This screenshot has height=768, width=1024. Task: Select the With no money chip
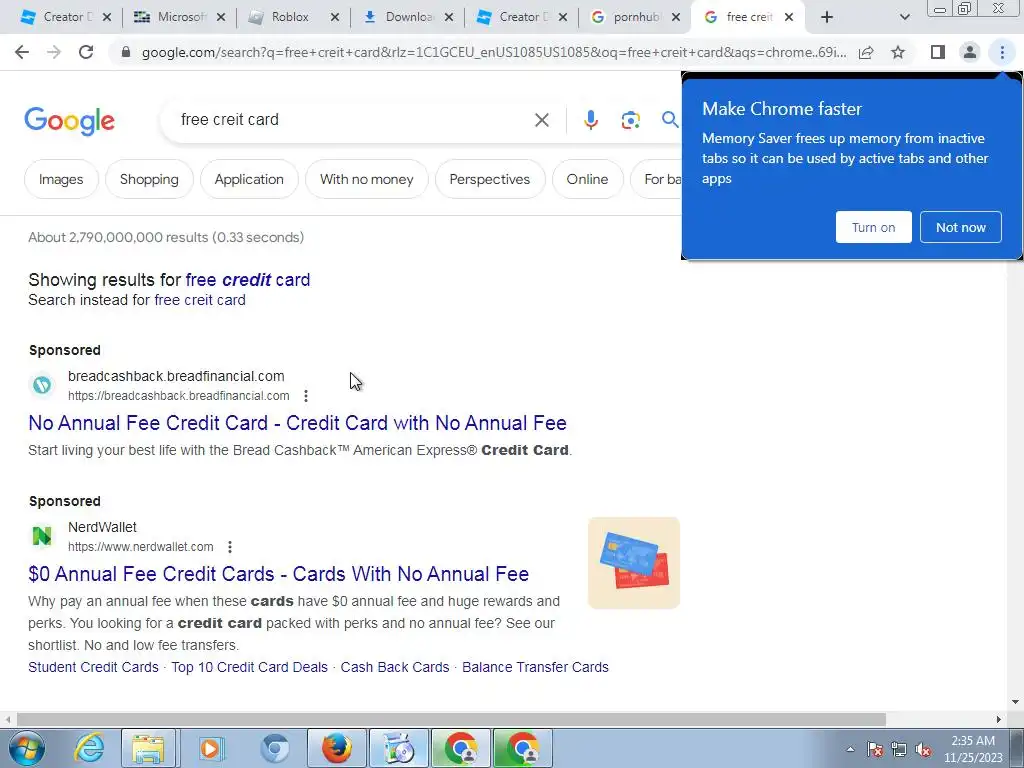(366, 179)
